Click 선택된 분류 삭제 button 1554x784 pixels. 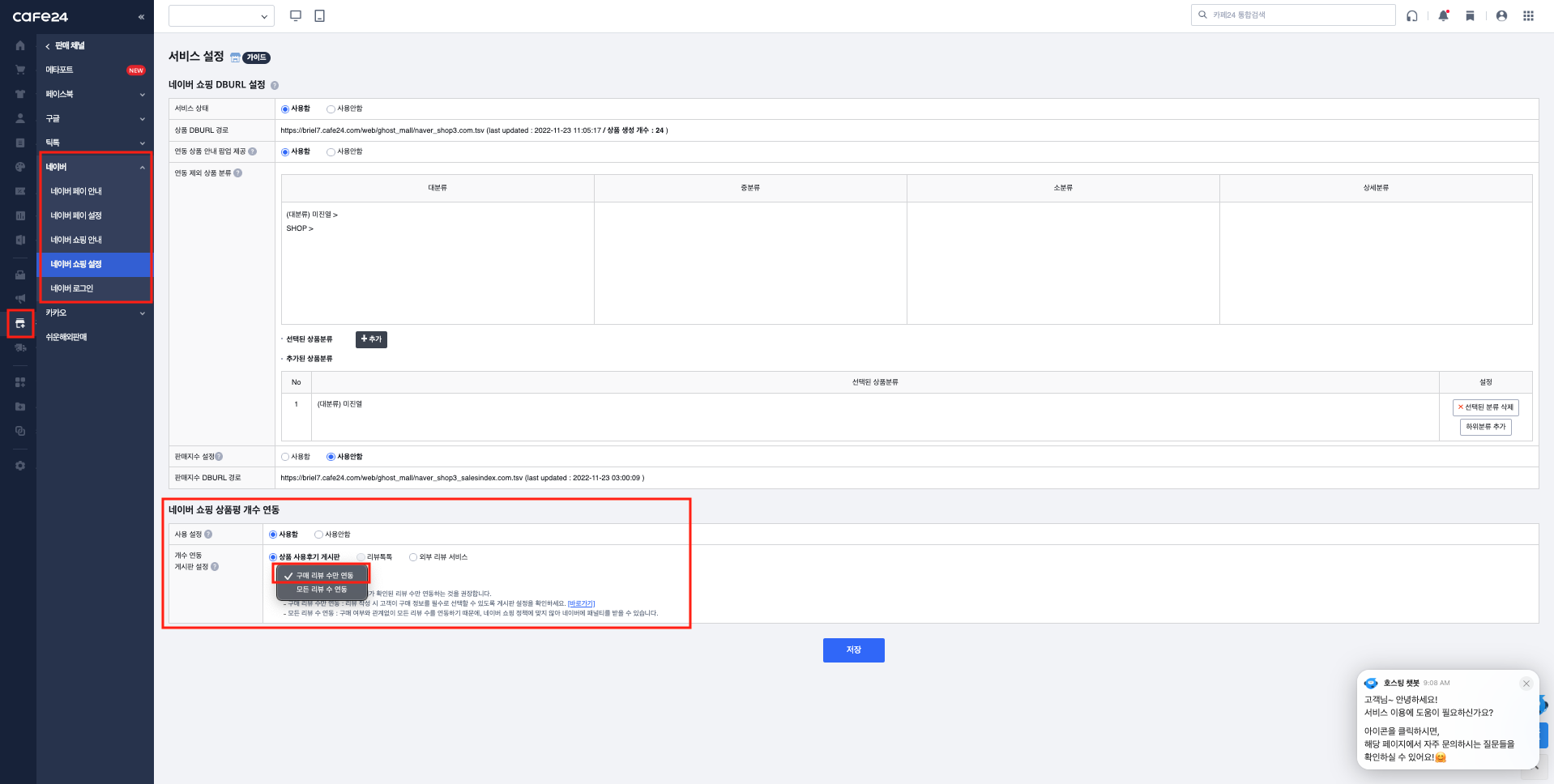click(x=1485, y=407)
